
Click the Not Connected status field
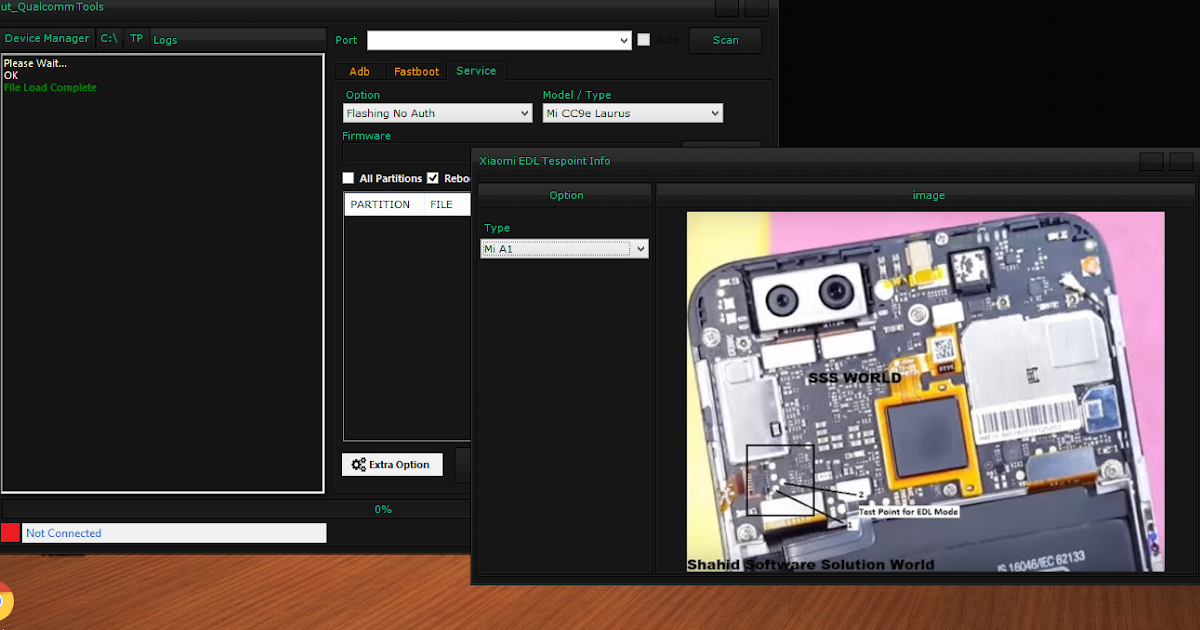174,533
